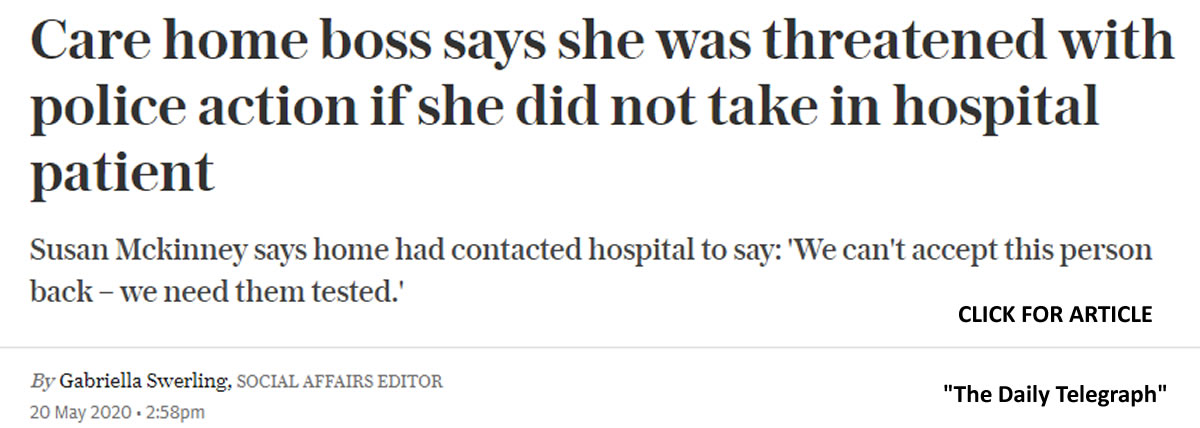Click the italic 'By' before the author
Viewport: 1200px width, 428px height.
pyautogui.click(x=42, y=382)
